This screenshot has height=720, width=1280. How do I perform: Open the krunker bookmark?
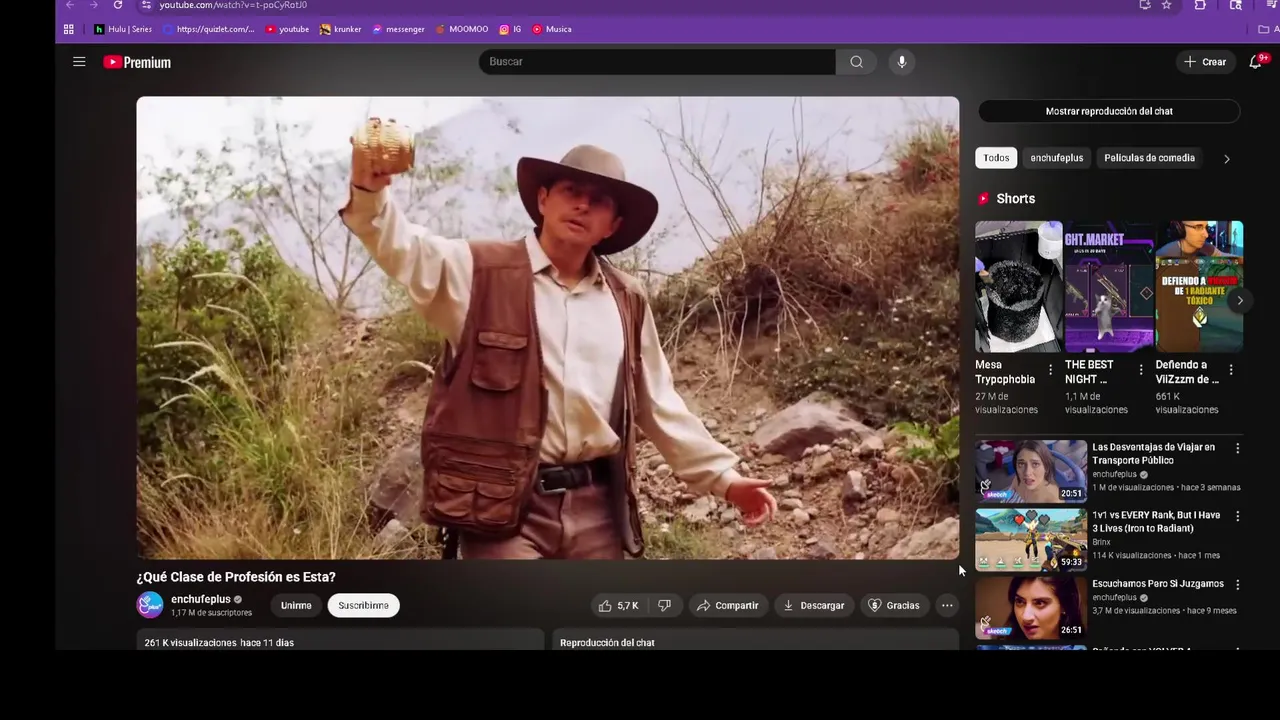[340, 29]
